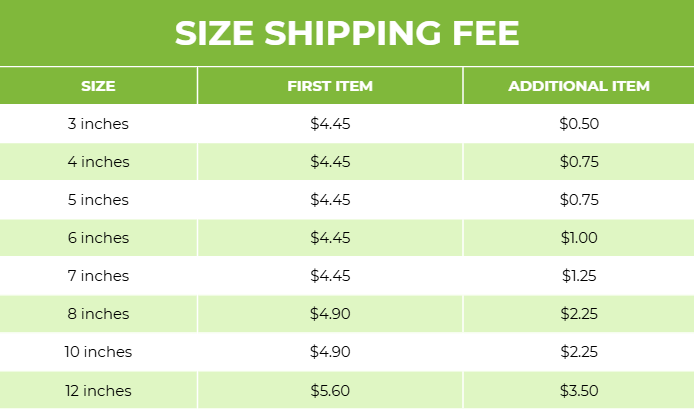Click first item fee for 8 inches
Viewport: 694px width, 409px height.
click(330, 314)
